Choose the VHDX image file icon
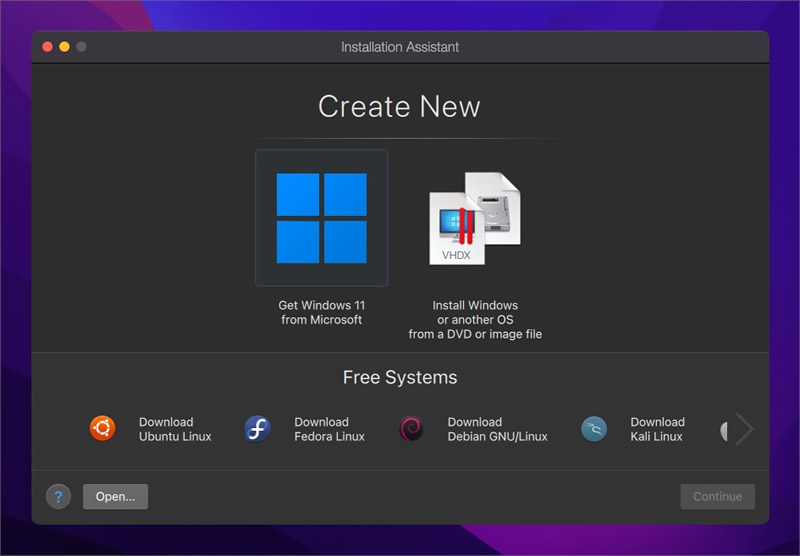The width and height of the screenshot is (800, 556). coord(475,218)
